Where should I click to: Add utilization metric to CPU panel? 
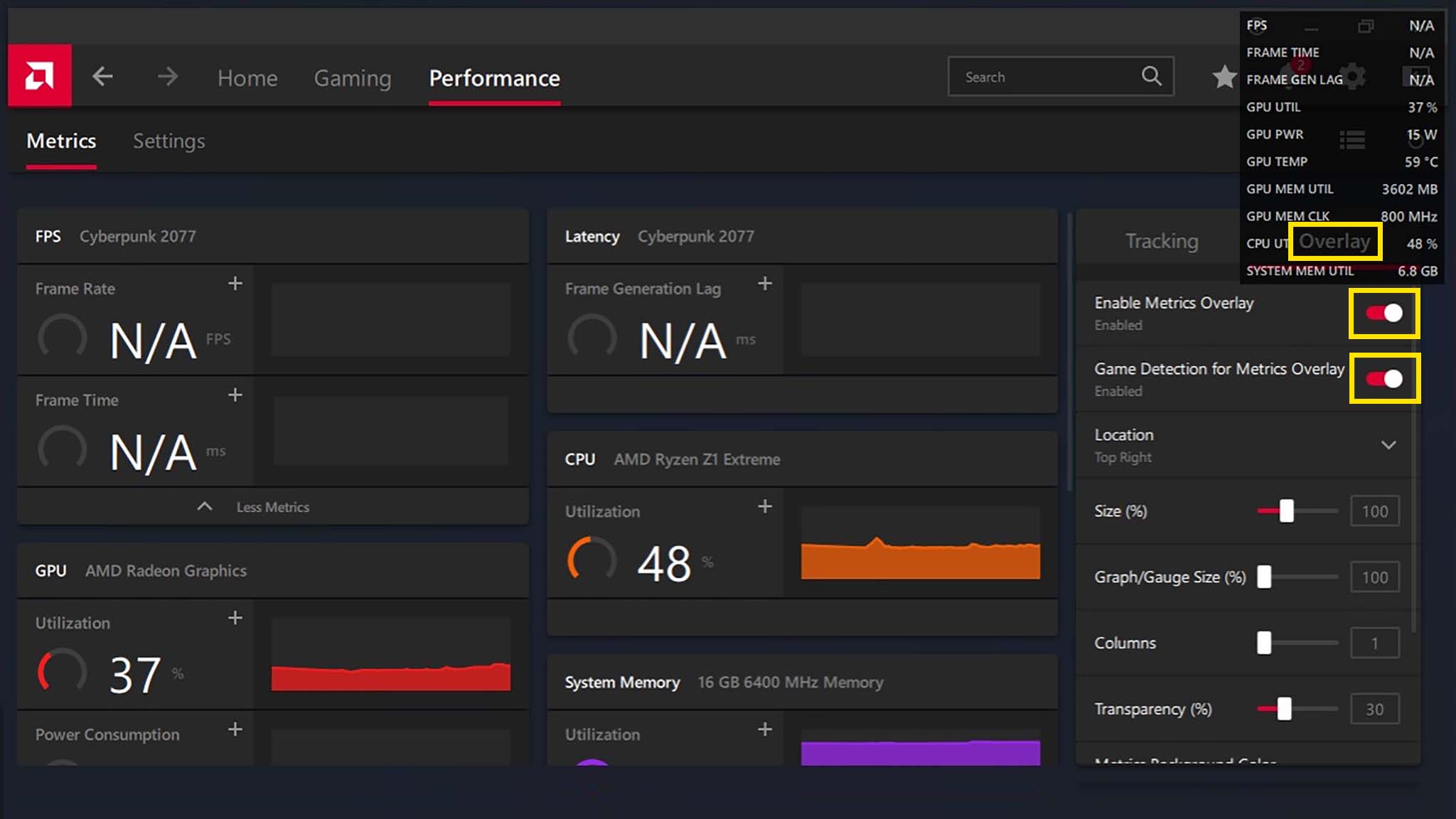(x=765, y=506)
